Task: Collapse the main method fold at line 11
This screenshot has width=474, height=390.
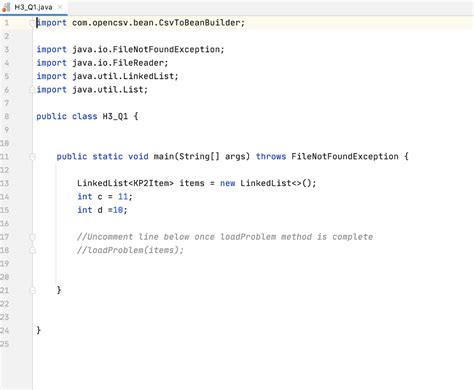Action: tap(32, 157)
